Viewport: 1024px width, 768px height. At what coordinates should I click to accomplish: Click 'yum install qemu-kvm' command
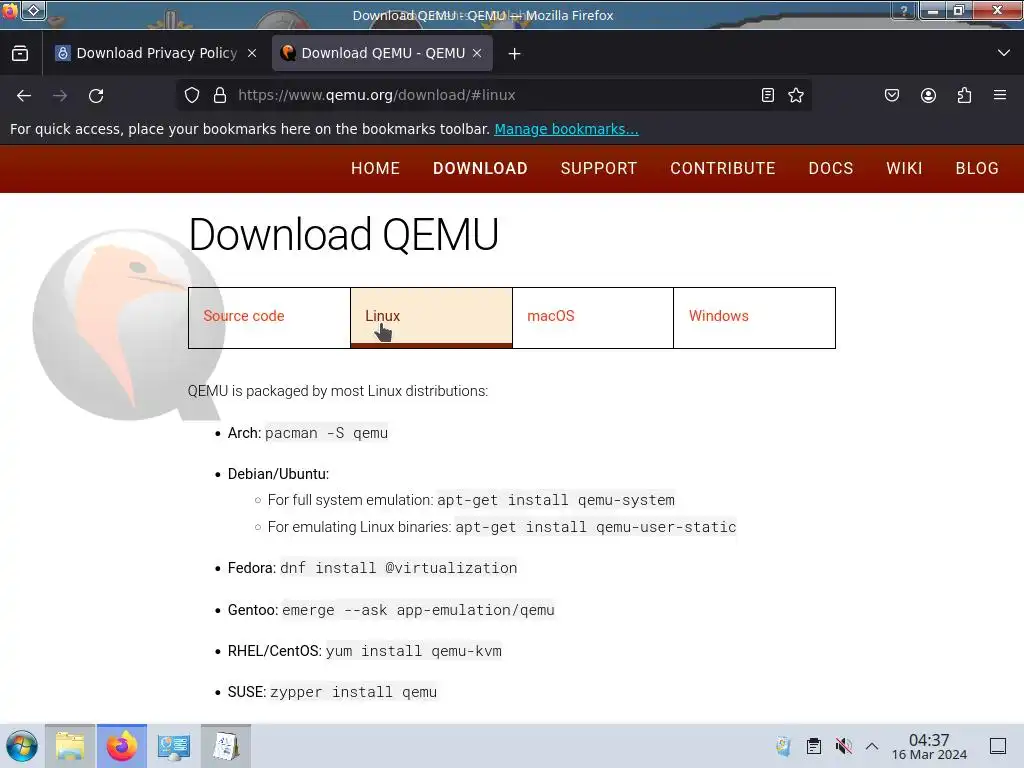(x=414, y=651)
